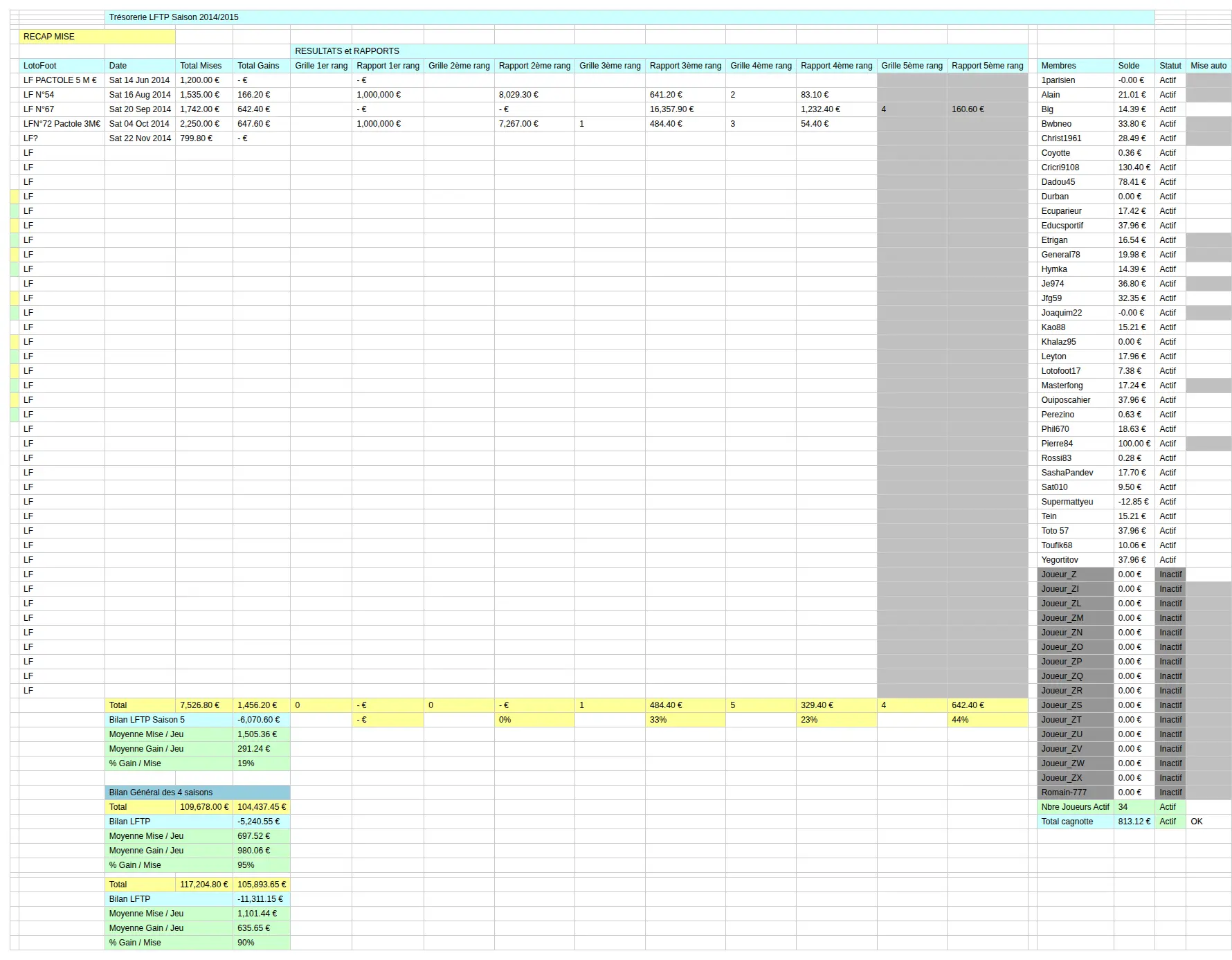Click the "Total cagnotte" label
1232x960 pixels.
click(x=1076, y=822)
